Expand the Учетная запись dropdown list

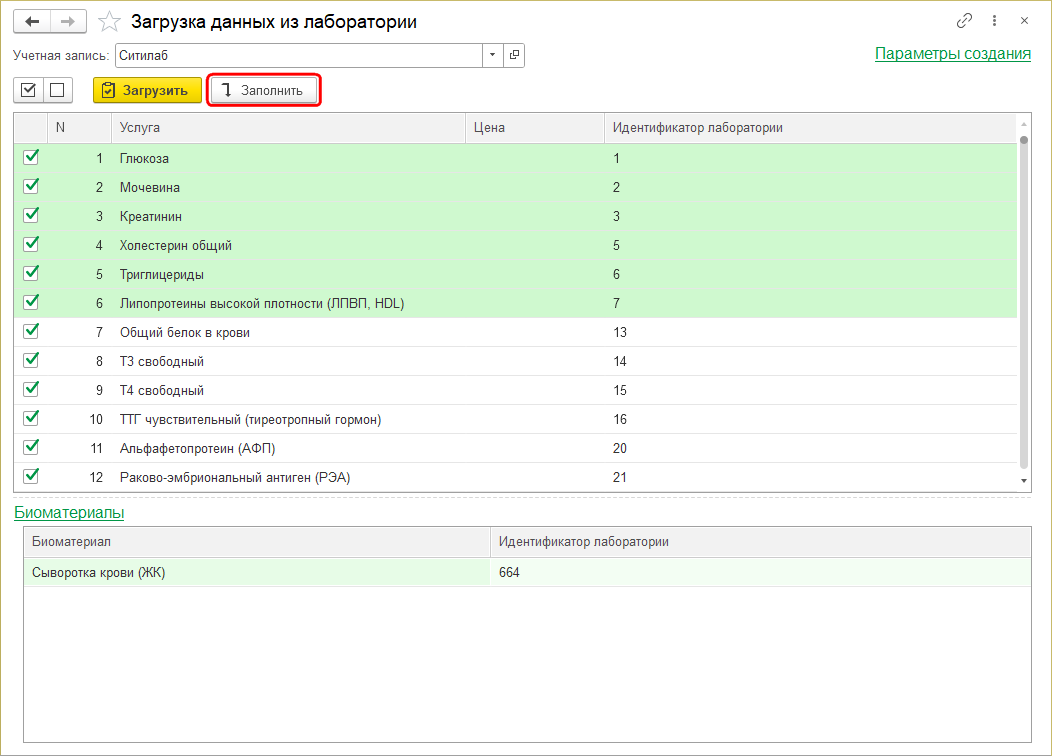[493, 55]
